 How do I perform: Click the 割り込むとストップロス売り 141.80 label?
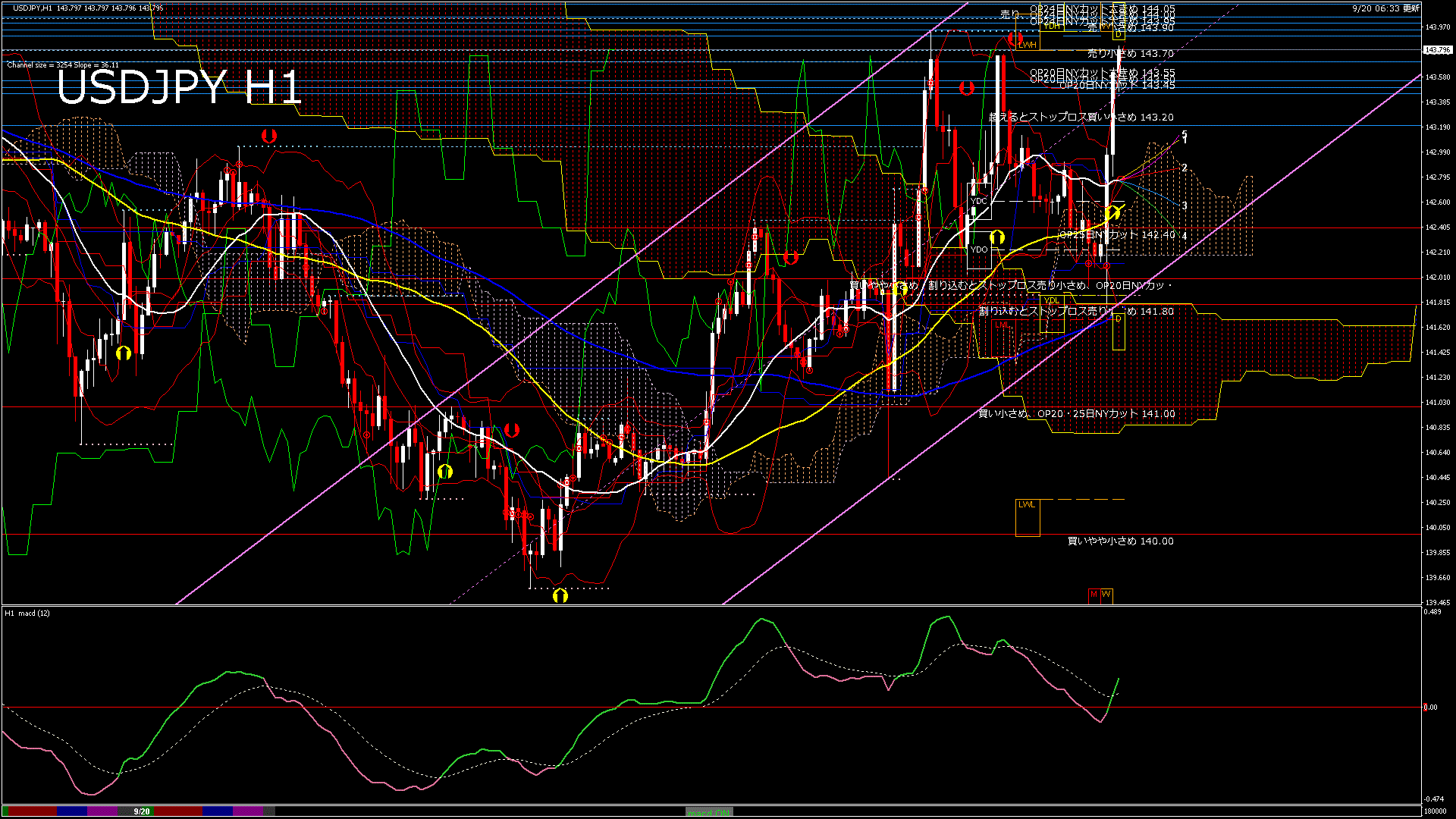(x=1076, y=312)
